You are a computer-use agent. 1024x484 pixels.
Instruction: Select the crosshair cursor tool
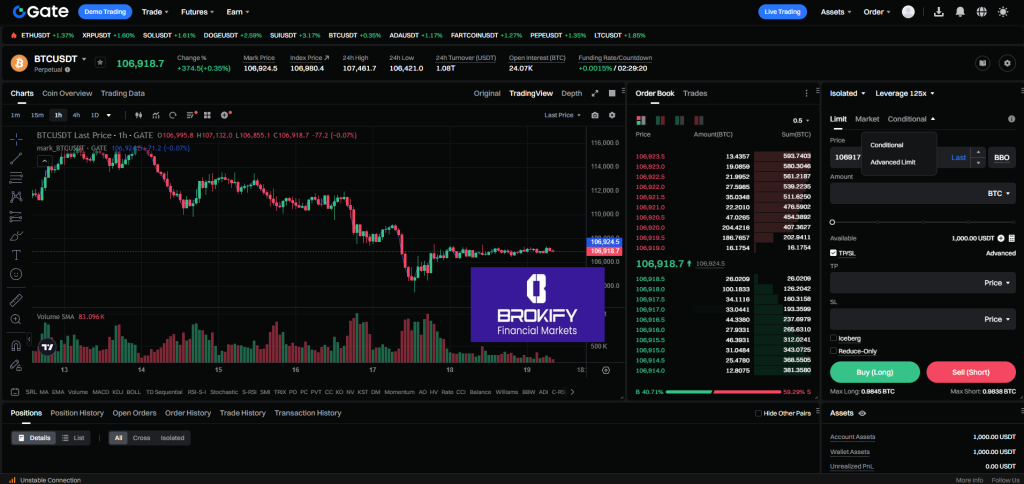16,138
